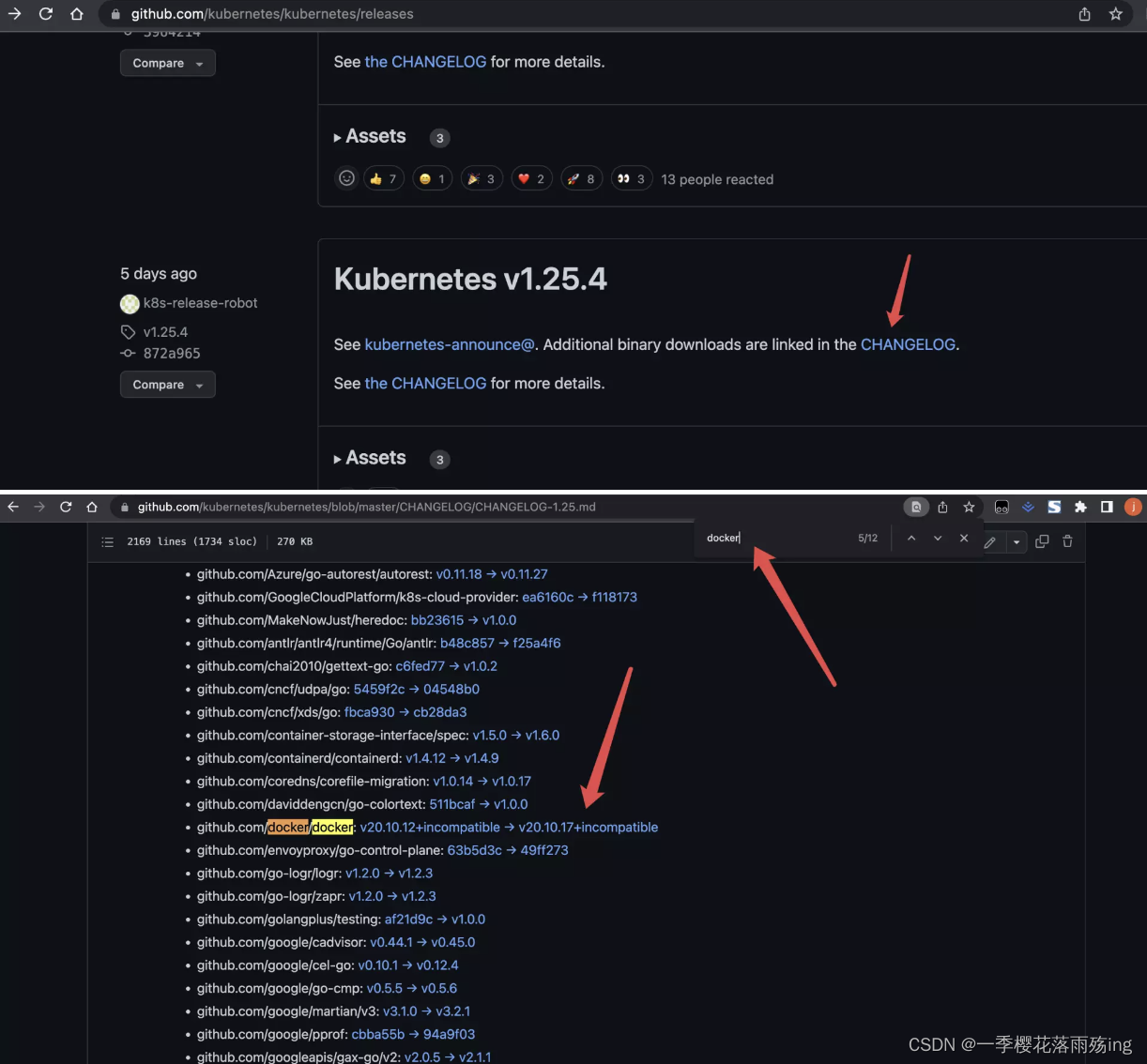Viewport: 1147px width, 1064px height.
Task: Close the find-in-page bar
Action: pos(964,538)
